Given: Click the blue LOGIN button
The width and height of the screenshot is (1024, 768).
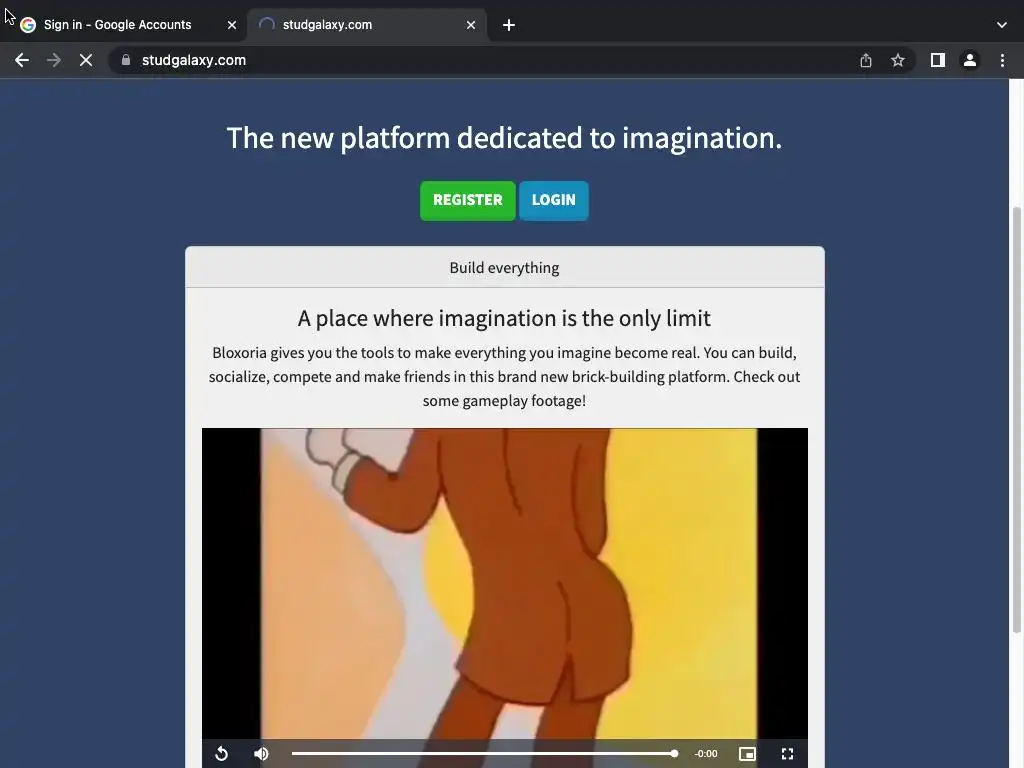Looking at the screenshot, I should 554,200.
